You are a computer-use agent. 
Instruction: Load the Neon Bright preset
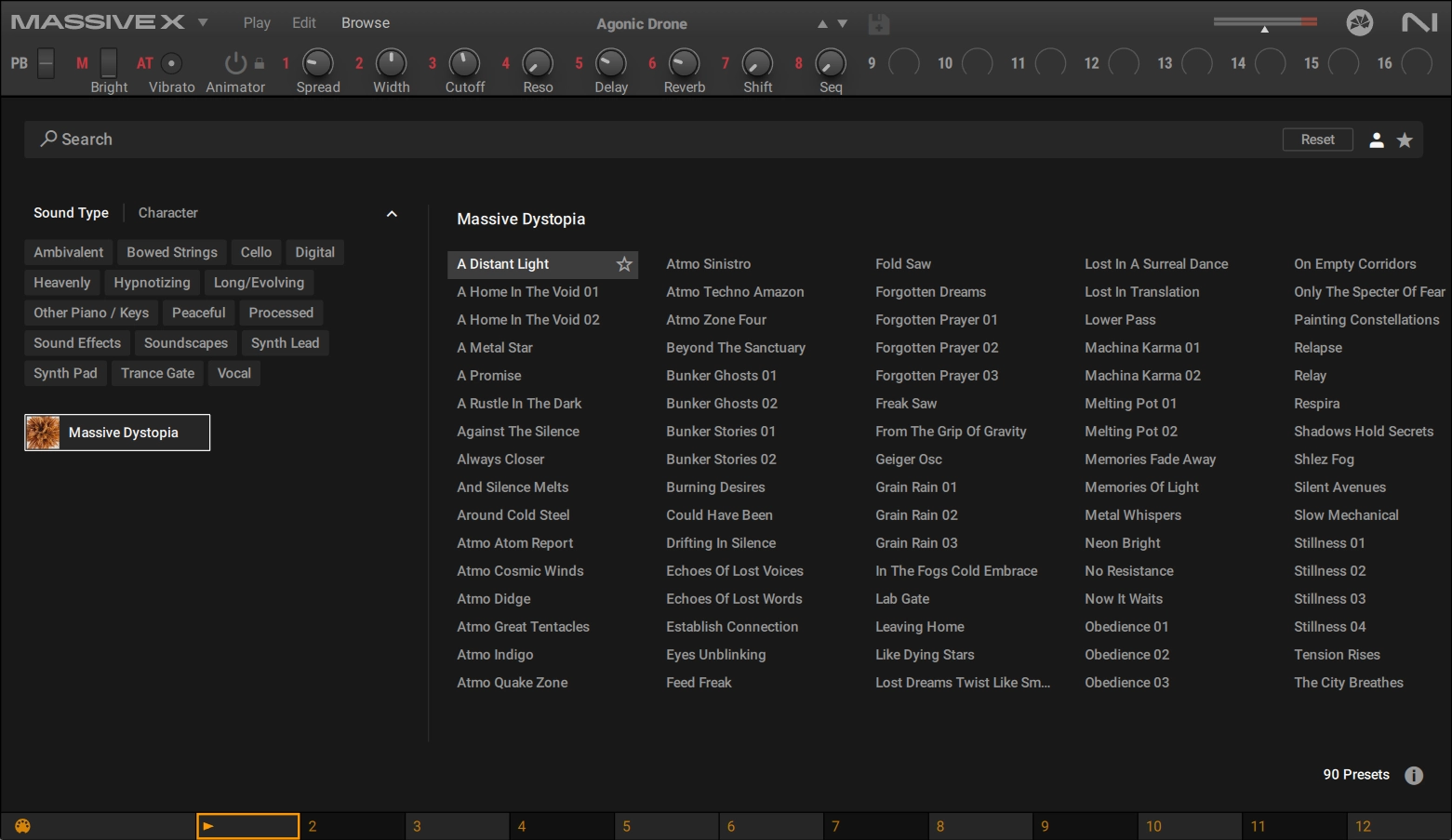click(1123, 543)
